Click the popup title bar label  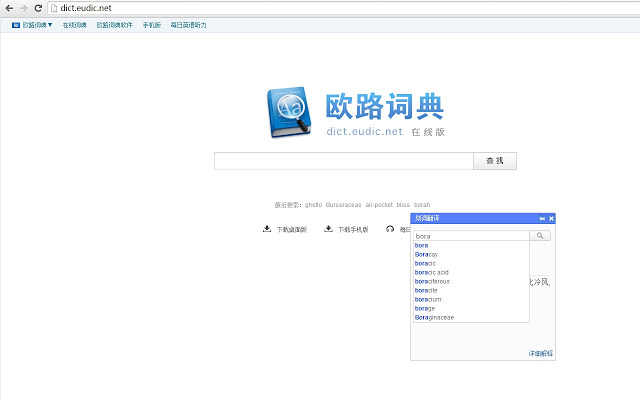click(x=427, y=218)
